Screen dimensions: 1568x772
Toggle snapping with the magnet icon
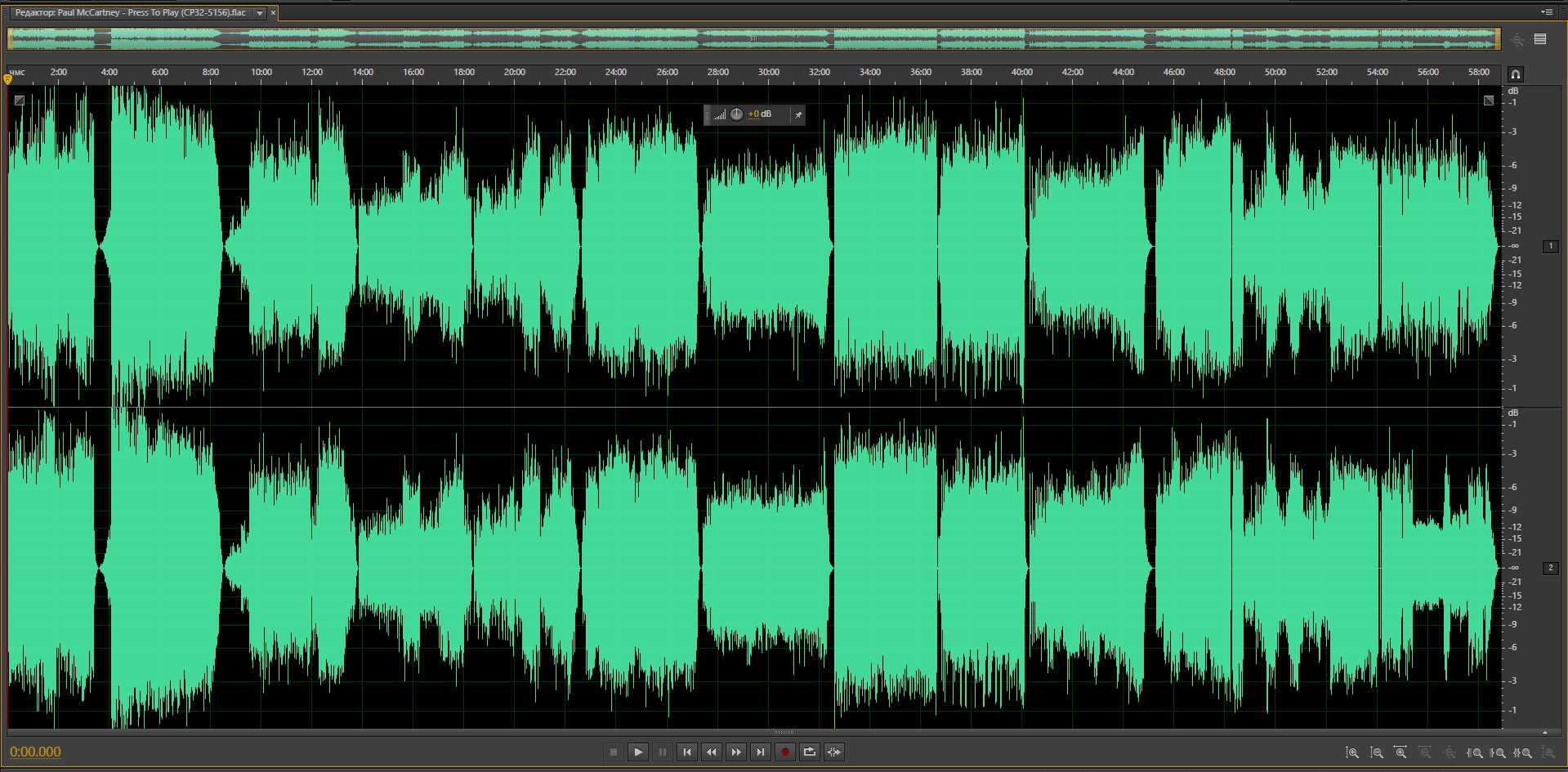coord(1515,74)
